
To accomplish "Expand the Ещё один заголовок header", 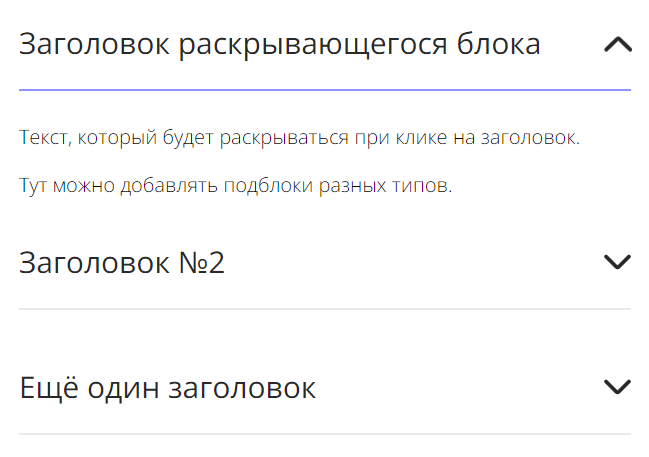I will tap(168, 388).
